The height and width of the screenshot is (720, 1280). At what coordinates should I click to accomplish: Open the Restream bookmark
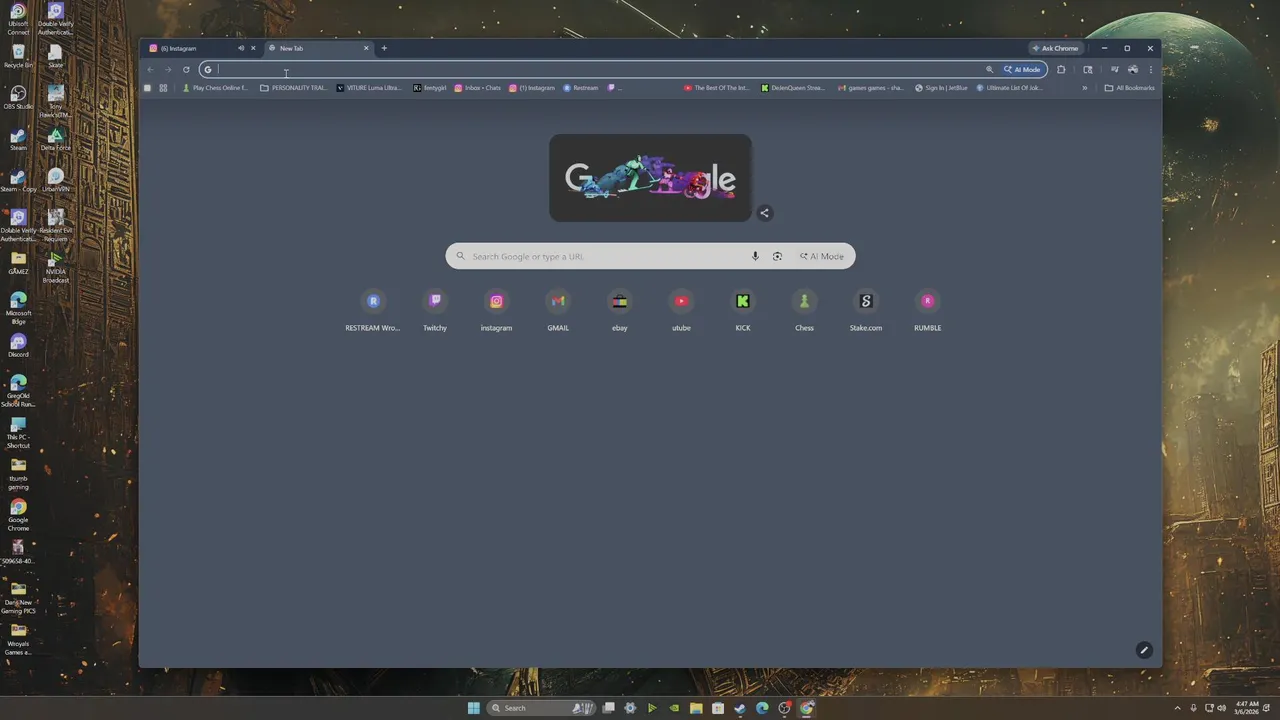pyautogui.click(x=581, y=88)
